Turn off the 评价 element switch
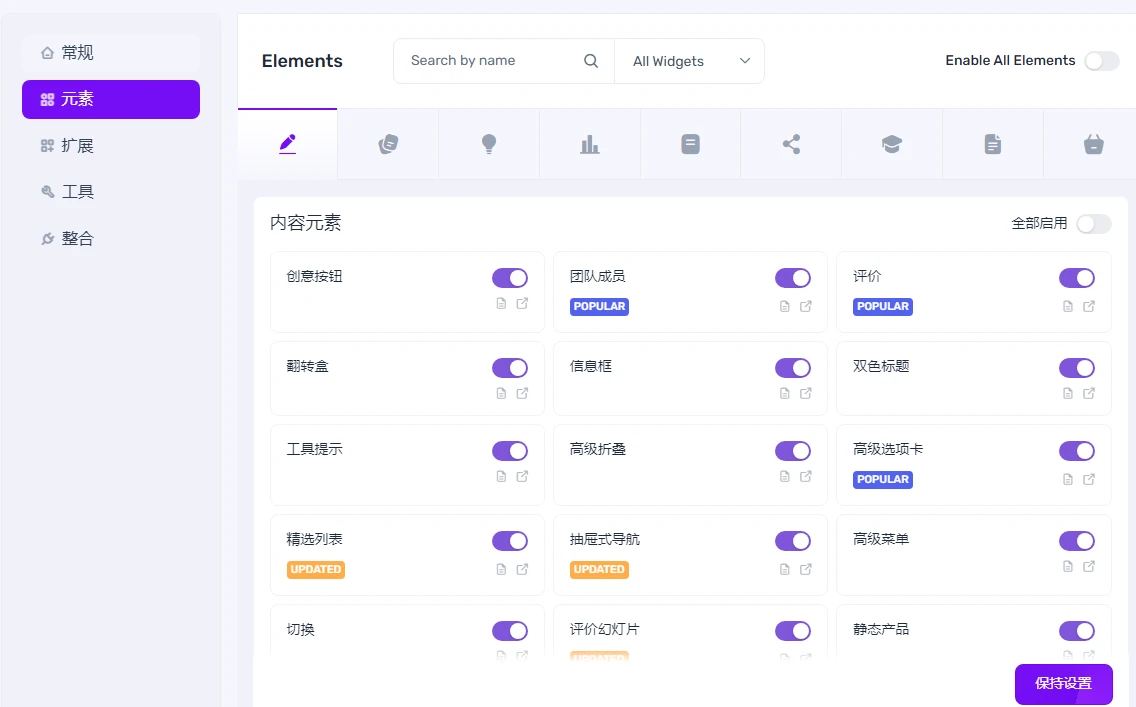 (x=1077, y=277)
